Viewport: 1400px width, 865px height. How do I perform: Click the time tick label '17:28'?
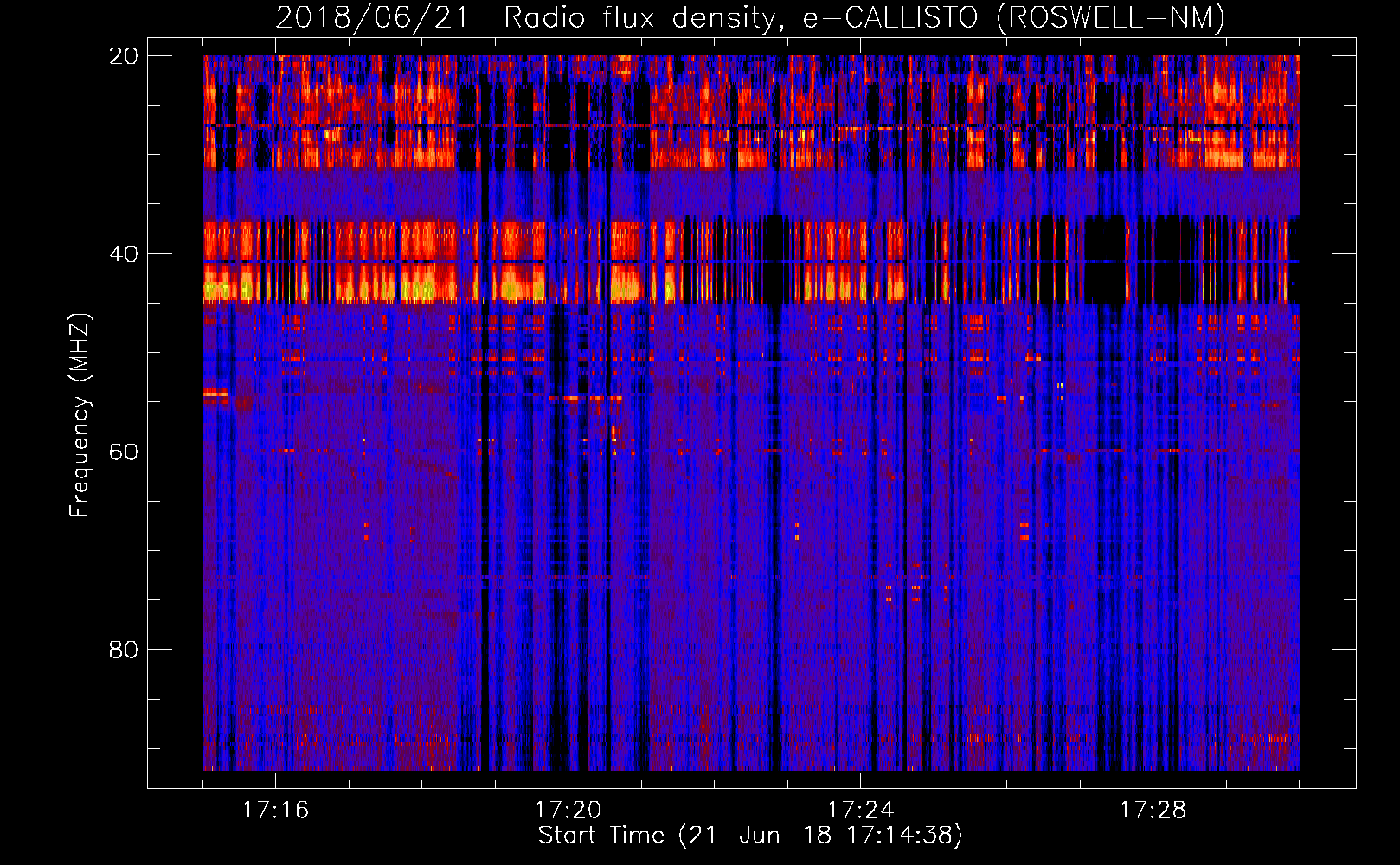[x=1153, y=811]
